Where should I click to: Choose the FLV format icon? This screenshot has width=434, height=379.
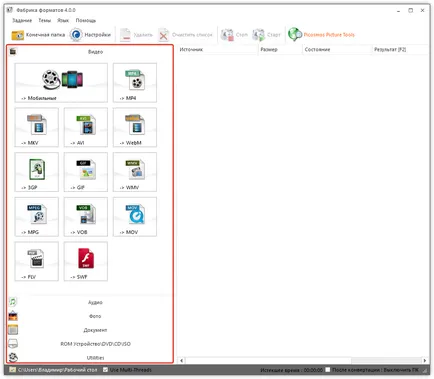coord(37,261)
